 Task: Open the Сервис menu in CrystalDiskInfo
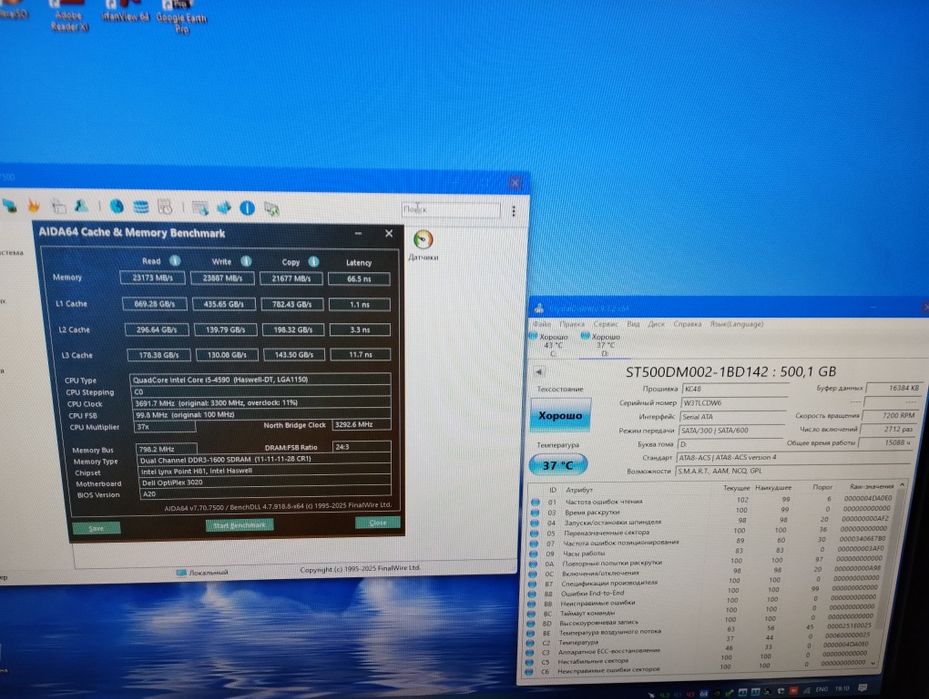coord(606,324)
